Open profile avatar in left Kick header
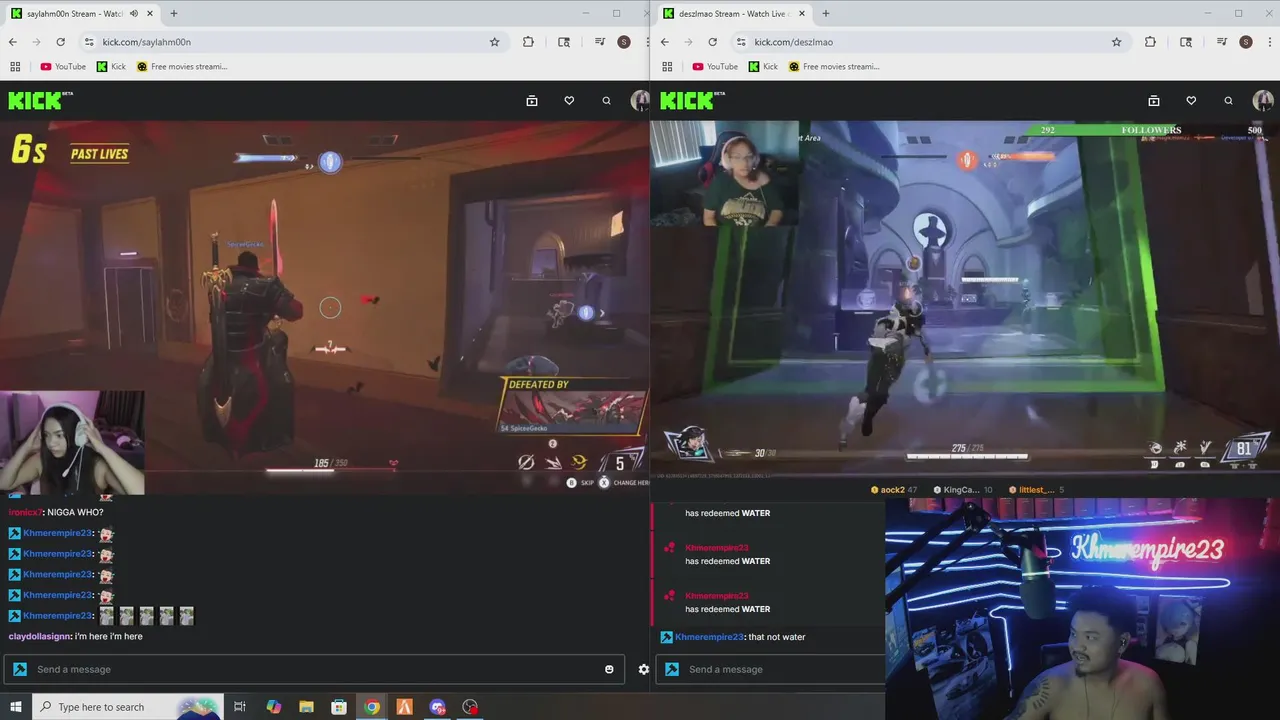1280x720 pixels. (x=640, y=100)
